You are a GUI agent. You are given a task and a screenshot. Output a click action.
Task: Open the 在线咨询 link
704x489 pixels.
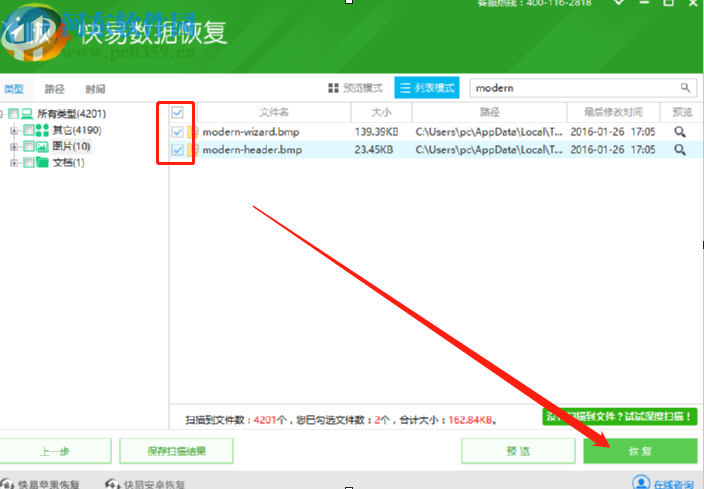click(x=673, y=484)
